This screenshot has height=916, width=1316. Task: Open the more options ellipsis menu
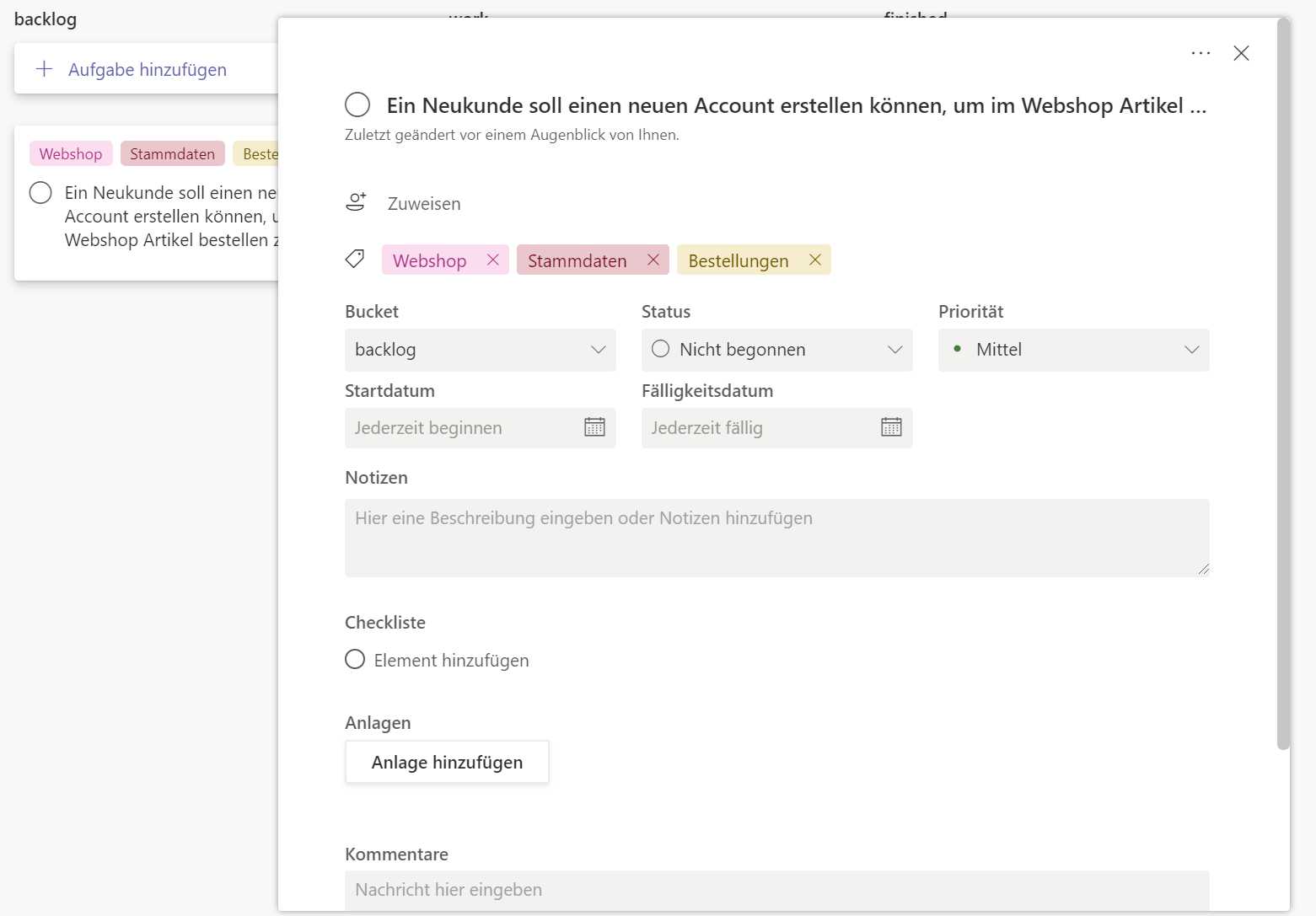[x=1201, y=52]
